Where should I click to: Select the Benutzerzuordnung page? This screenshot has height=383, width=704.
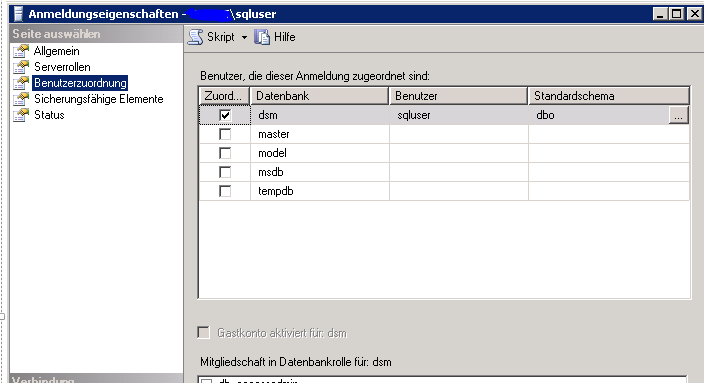pos(80,83)
